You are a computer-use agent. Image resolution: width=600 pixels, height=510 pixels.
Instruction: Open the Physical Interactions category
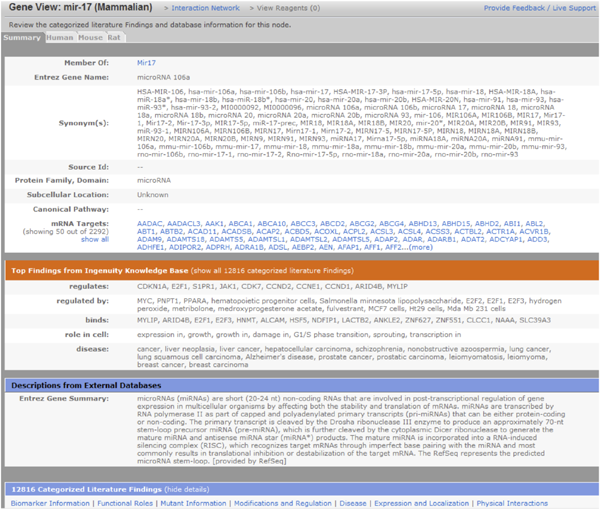pos(512,503)
